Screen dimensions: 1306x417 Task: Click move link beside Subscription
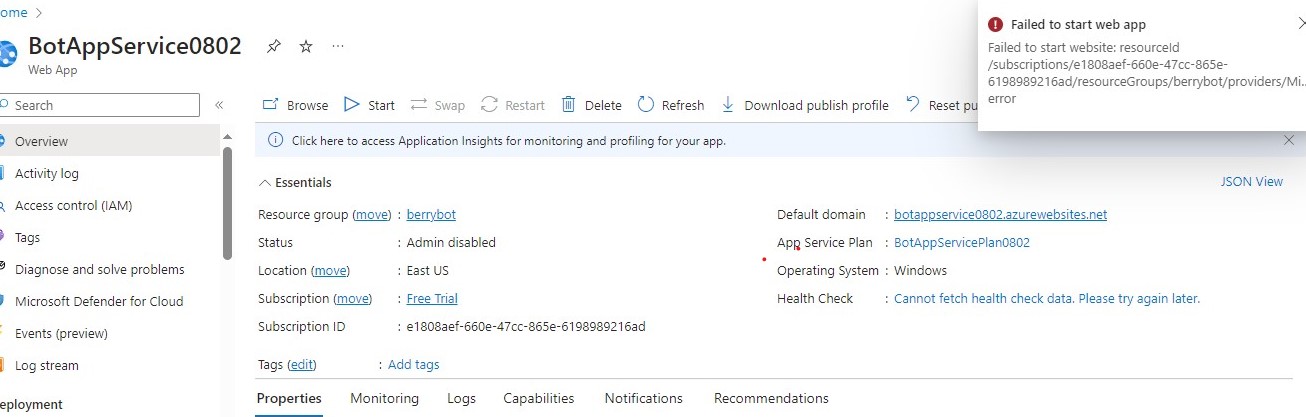352,298
